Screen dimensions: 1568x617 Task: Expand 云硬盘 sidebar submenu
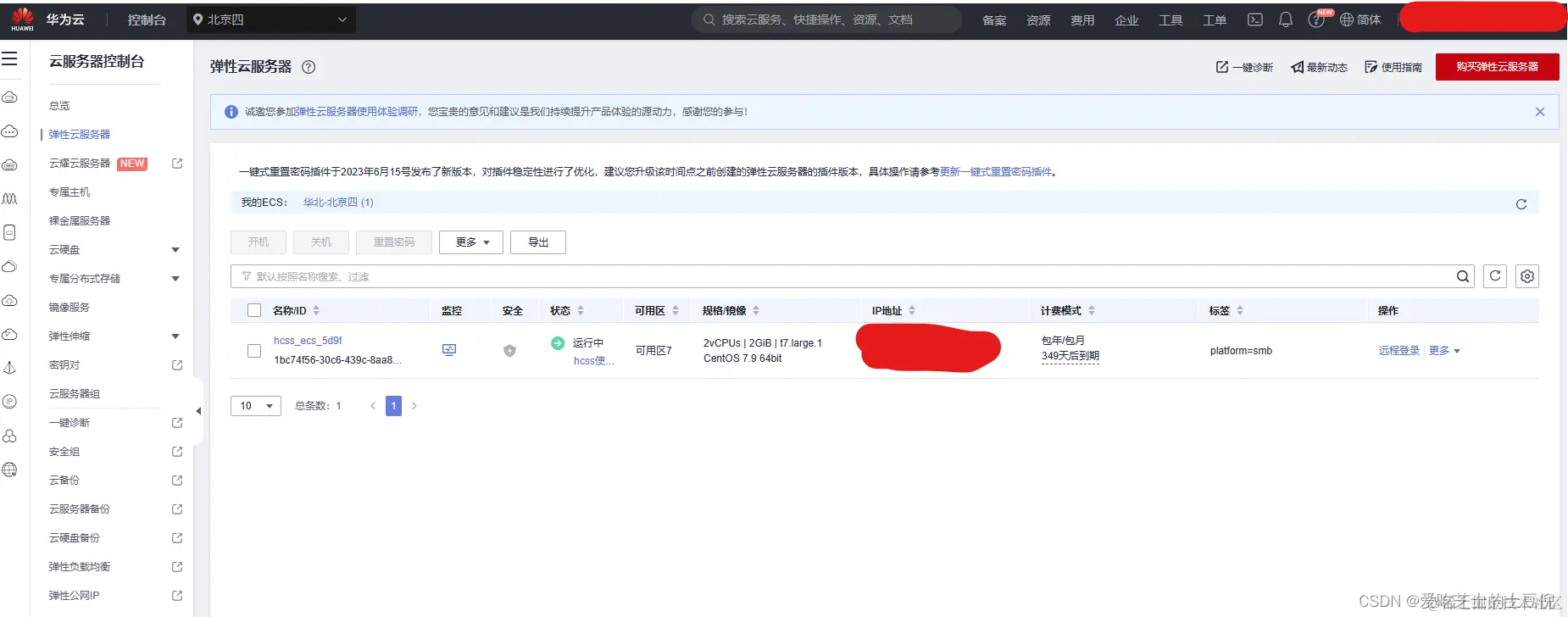tap(175, 250)
